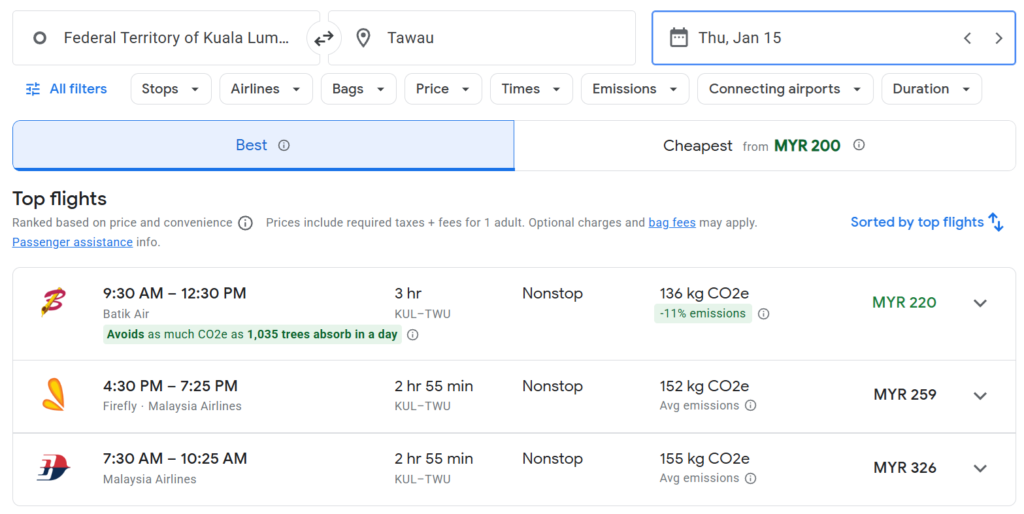Show info about ranking by price and convenience
Screen dimensions: 1024x514
[245, 223]
